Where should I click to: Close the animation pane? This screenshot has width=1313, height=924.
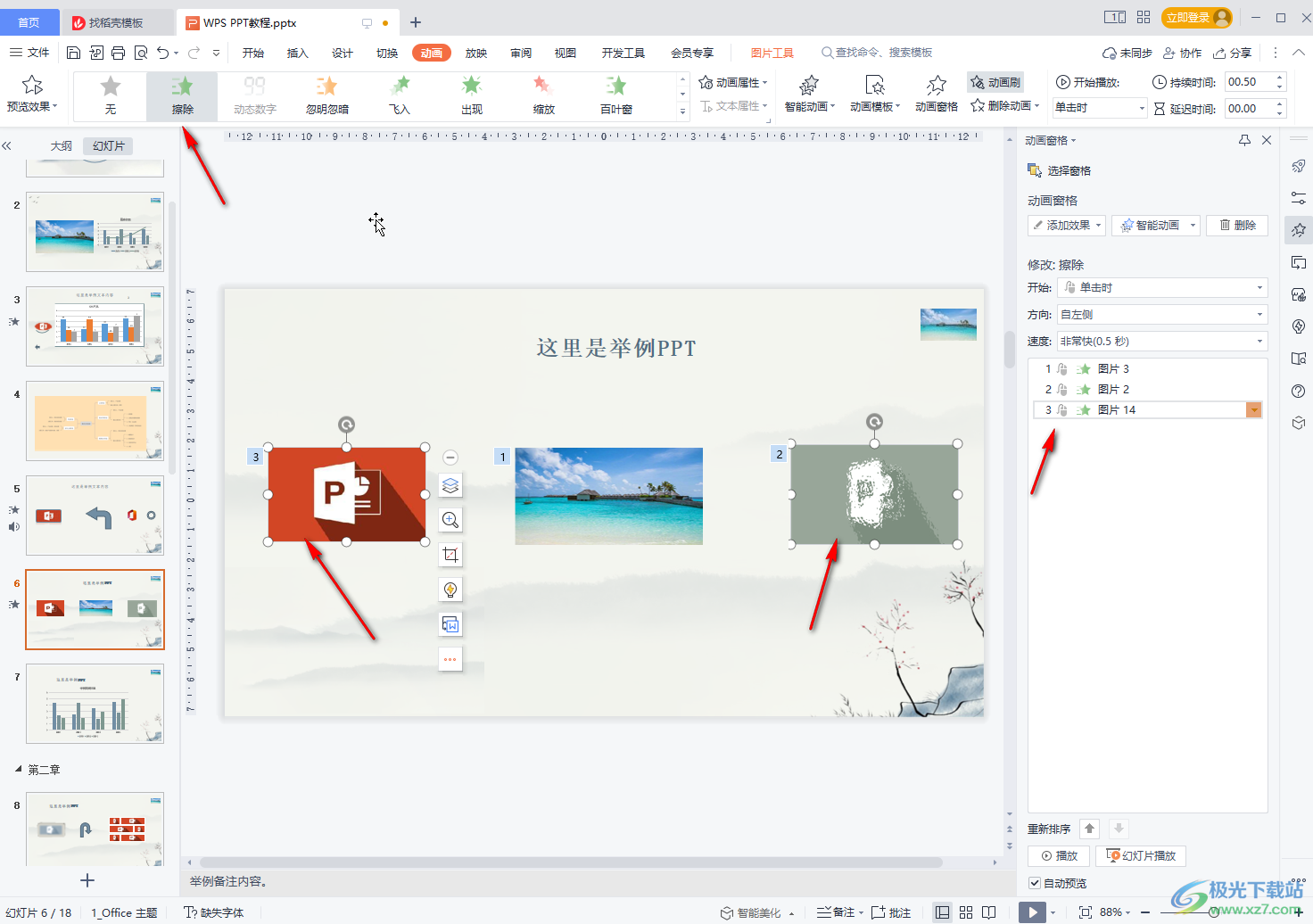(1267, 140)
